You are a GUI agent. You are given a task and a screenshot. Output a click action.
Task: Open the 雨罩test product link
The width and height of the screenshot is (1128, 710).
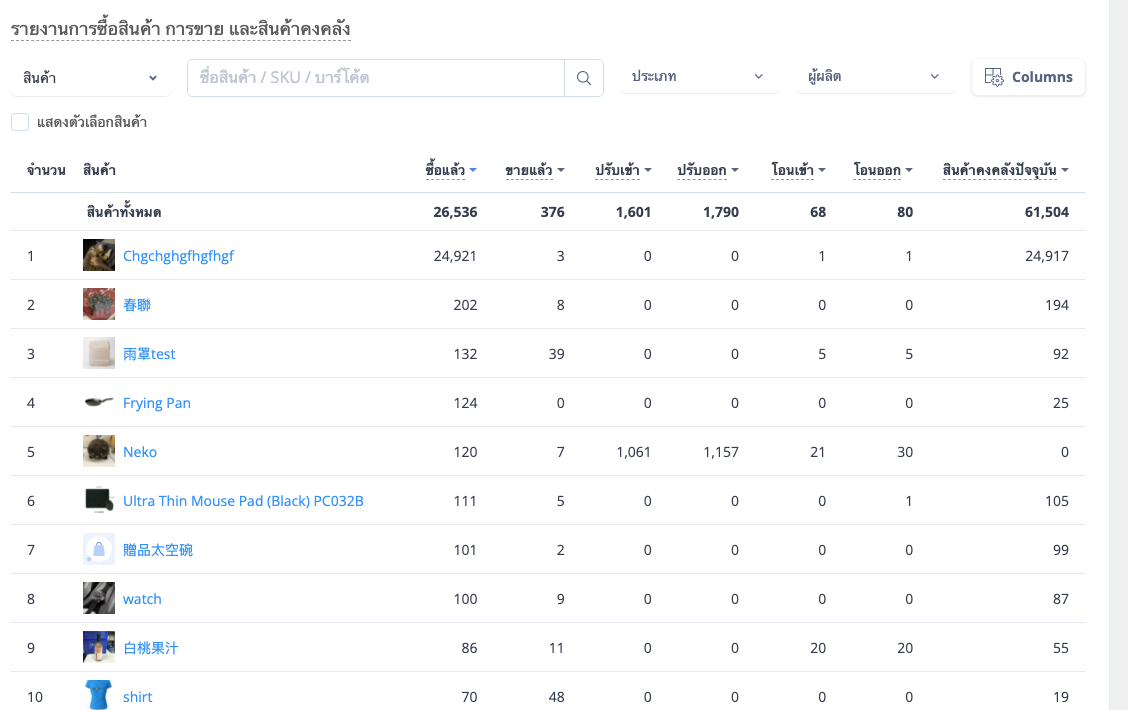(149, 353)
